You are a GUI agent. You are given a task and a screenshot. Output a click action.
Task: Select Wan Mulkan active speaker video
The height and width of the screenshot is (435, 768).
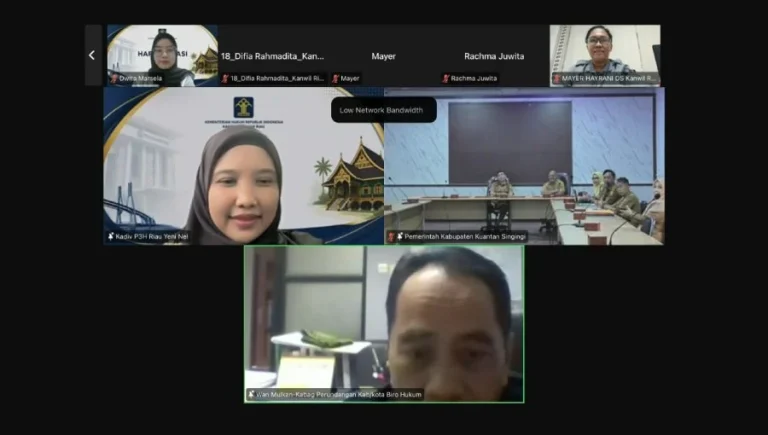(x=384, y=324)
